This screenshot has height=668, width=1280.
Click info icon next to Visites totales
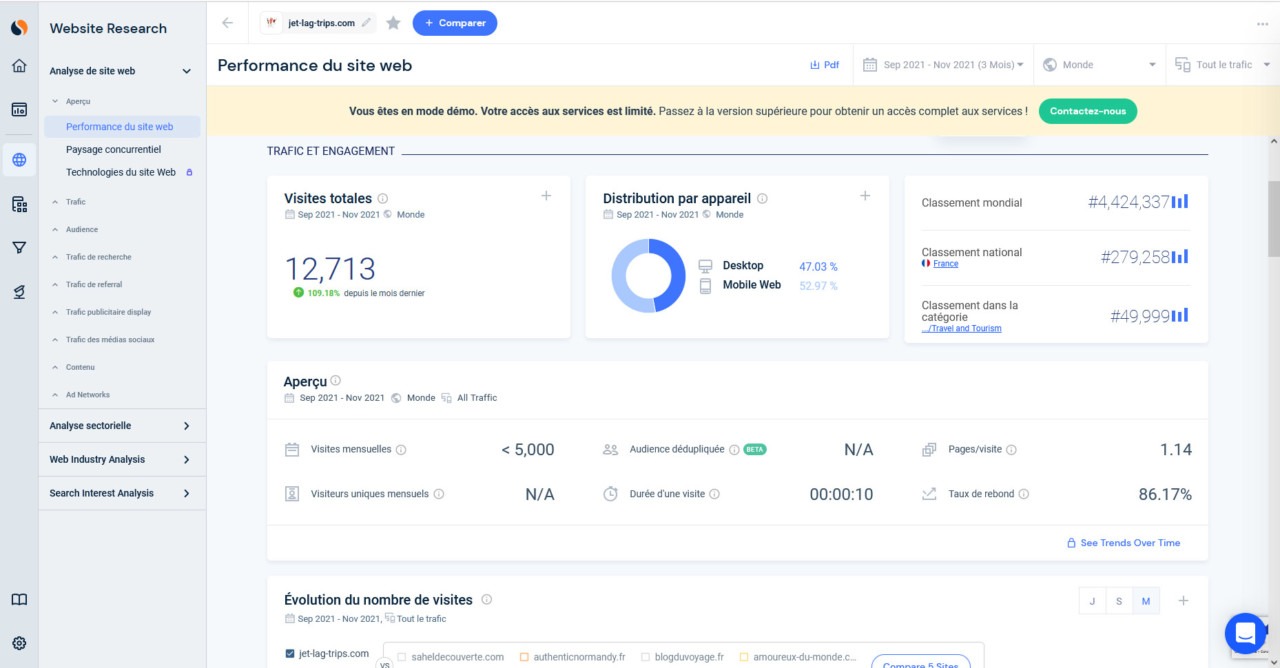tap(383, 198)
